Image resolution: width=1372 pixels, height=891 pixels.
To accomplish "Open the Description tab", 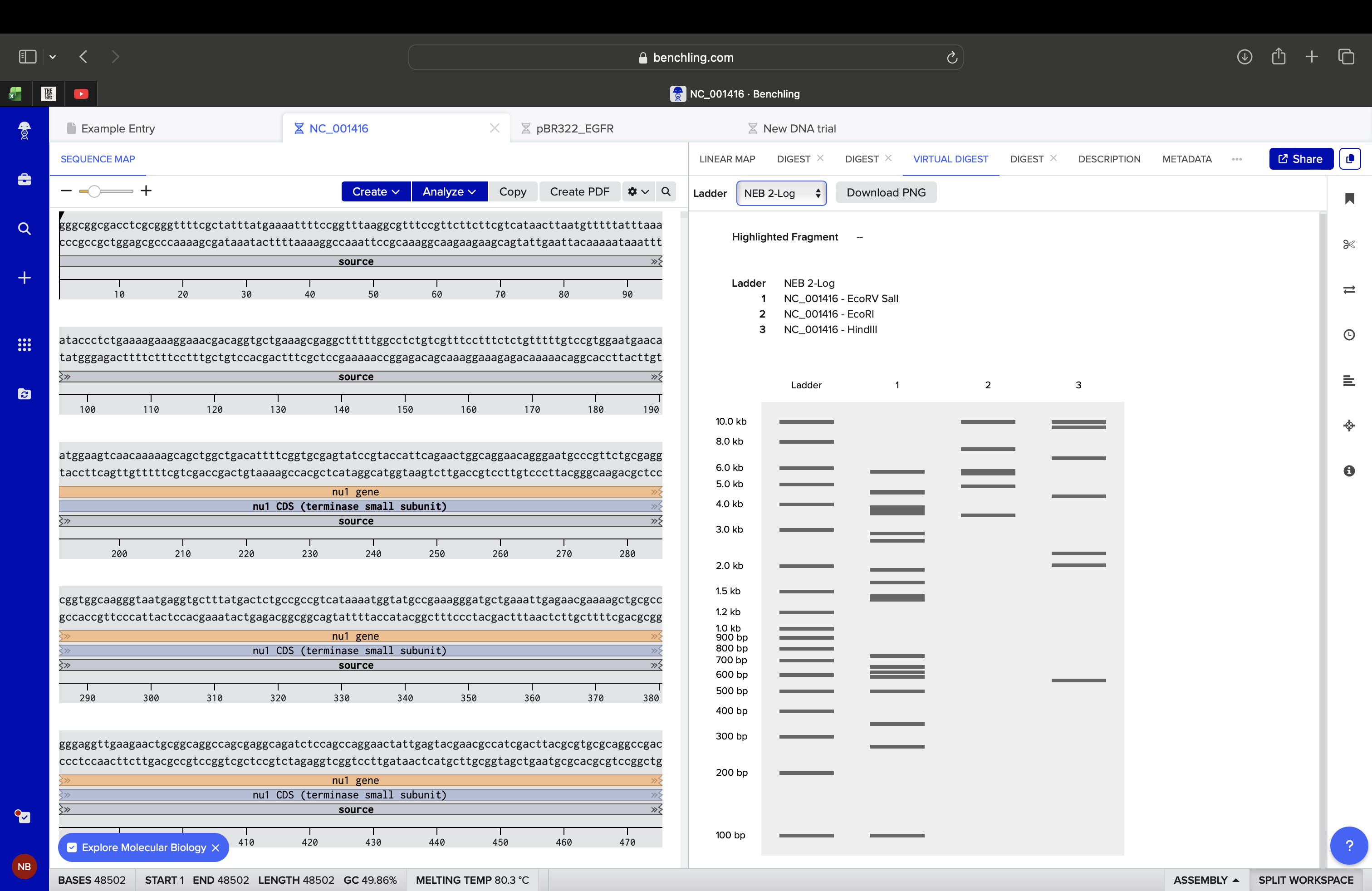I will coord(1109,159).
